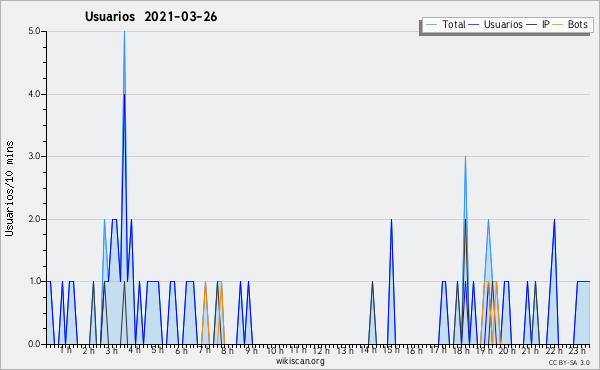Click the '8 h' x-axis label

point(227,351)
